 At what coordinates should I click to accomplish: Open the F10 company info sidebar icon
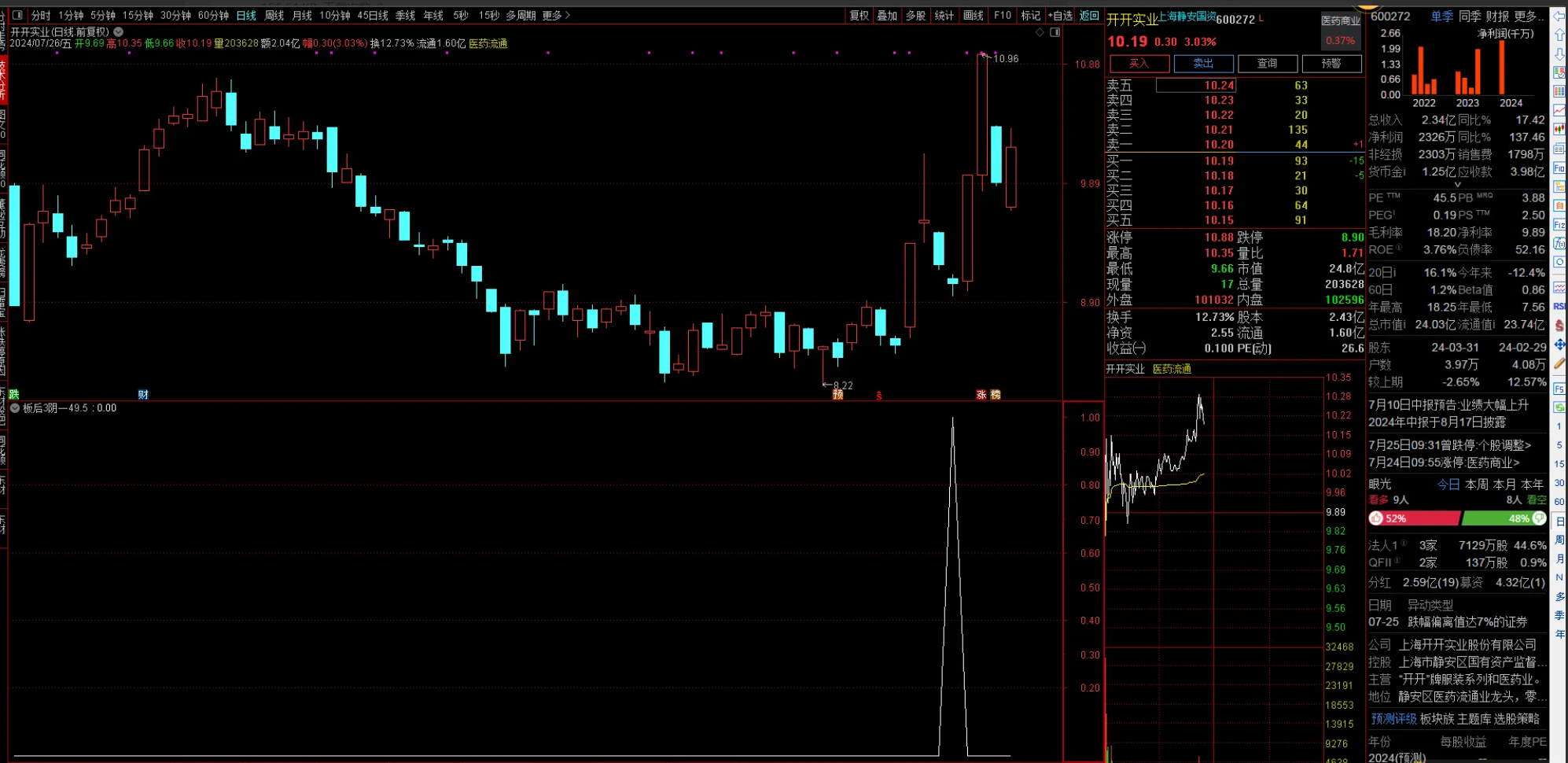[x=1559, y=168]
